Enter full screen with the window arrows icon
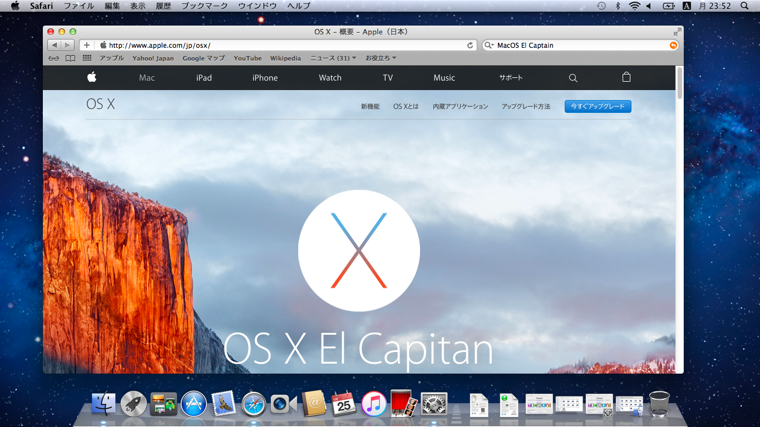 (x=677, y=32)
